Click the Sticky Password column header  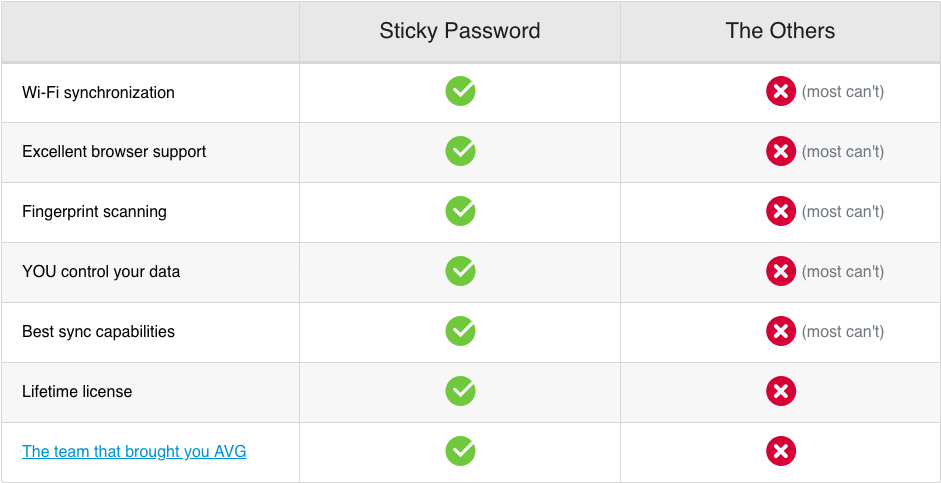[x=460, y=31]
